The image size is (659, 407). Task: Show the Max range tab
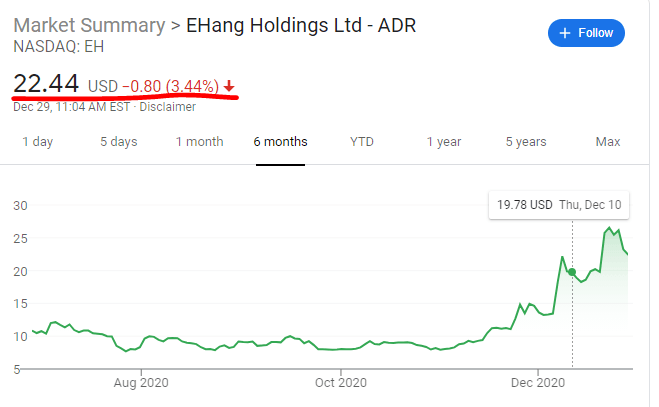(608, 142)
